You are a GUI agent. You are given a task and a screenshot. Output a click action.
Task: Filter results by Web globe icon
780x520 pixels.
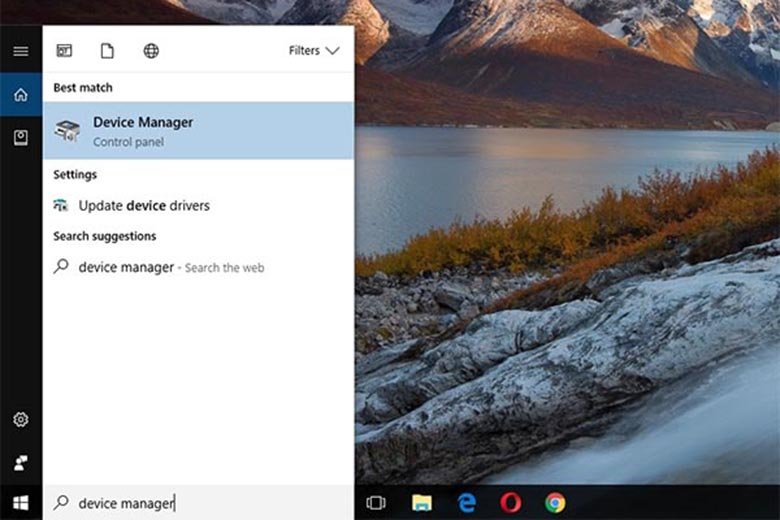pyautogui.click(x=151, y=51)
